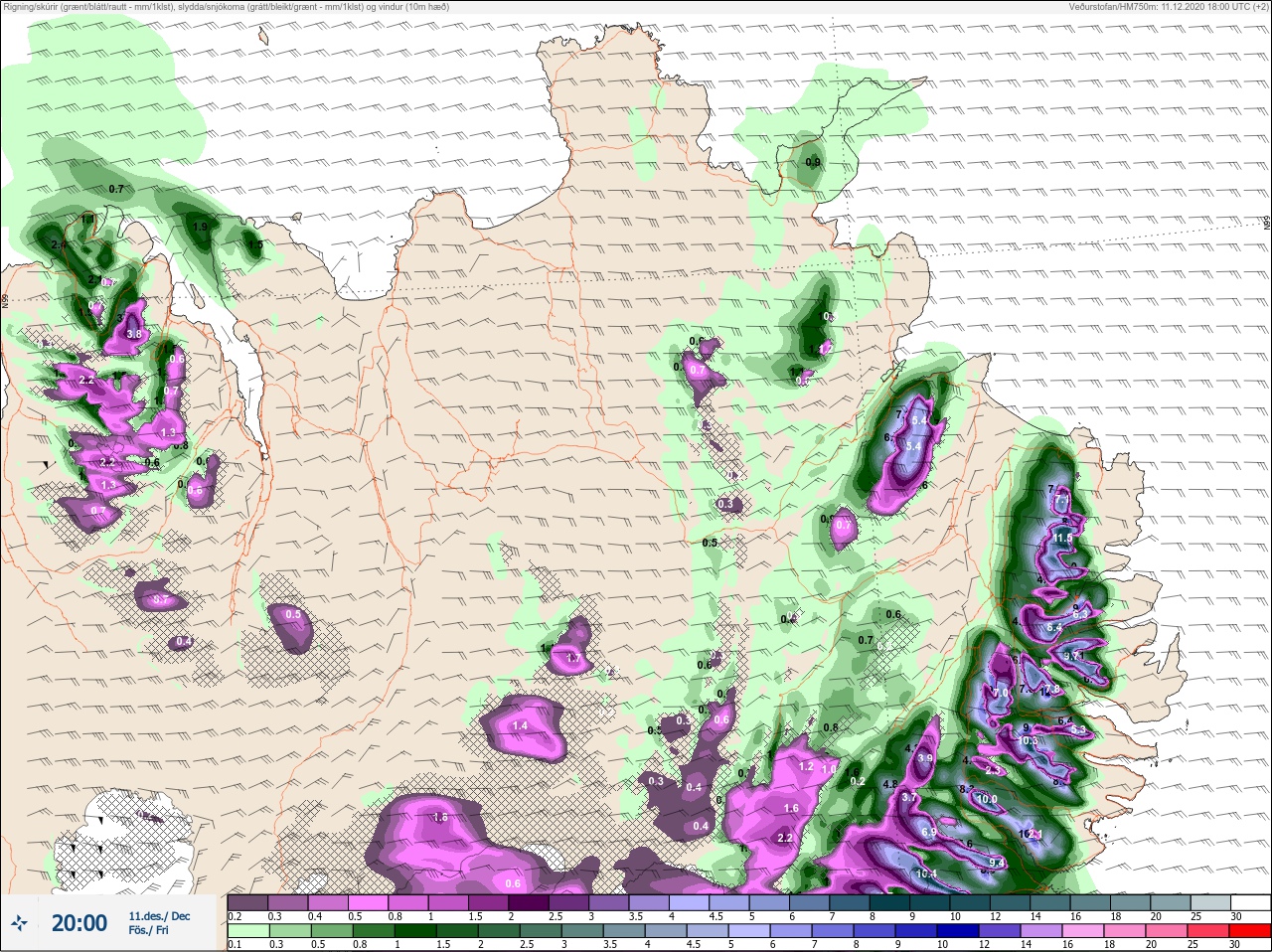Click the 1.8 value in the southern purple area
Image resolution: width=1272 pixels, height=952 pixels.
[x=441, y=817]
